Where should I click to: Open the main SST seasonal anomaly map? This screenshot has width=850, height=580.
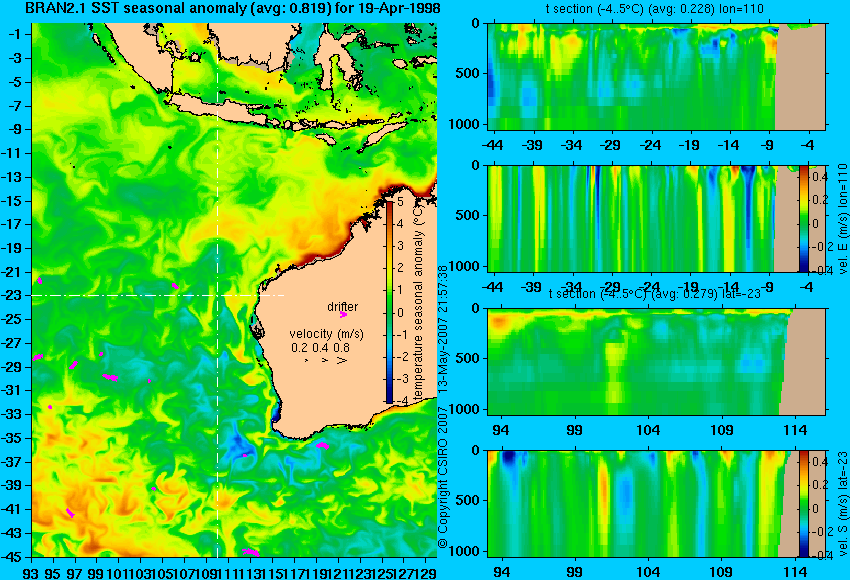[x=234, y=290]
